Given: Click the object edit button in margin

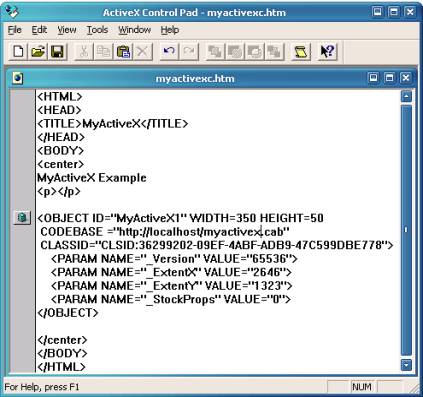Looking at the screenshot, I should (x=22, y=218).
